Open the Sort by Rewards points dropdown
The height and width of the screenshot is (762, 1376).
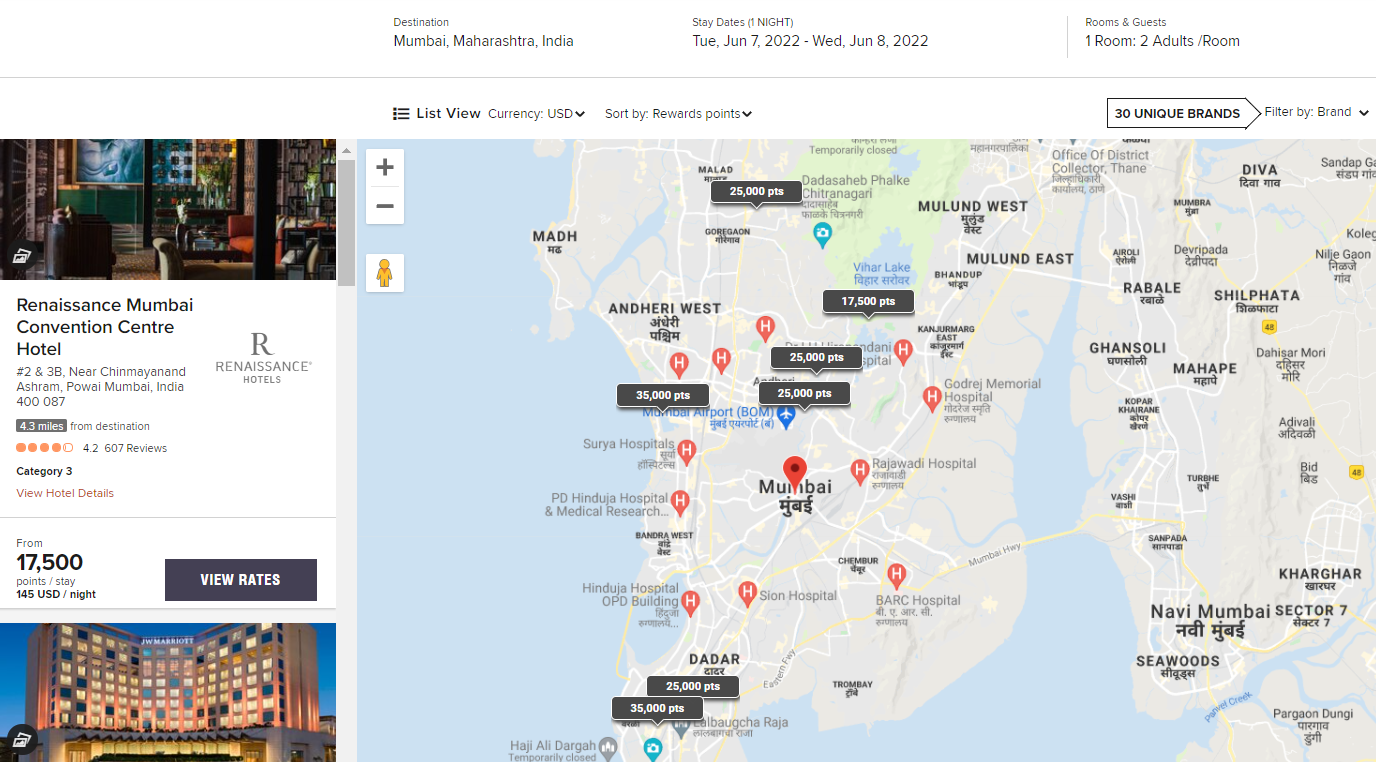pos(678,114)
